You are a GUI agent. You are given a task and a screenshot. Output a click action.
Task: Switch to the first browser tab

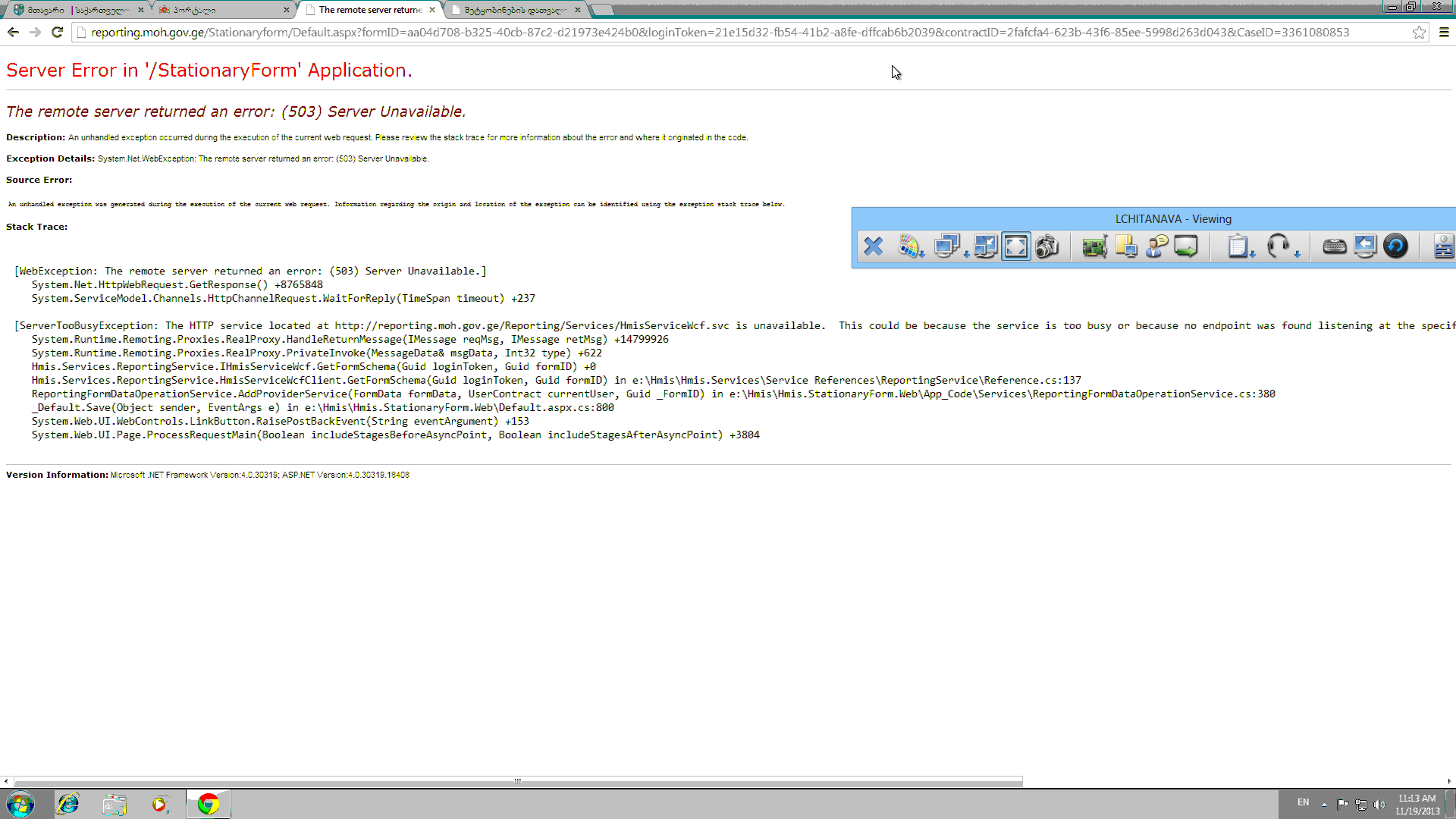point(76,10)
